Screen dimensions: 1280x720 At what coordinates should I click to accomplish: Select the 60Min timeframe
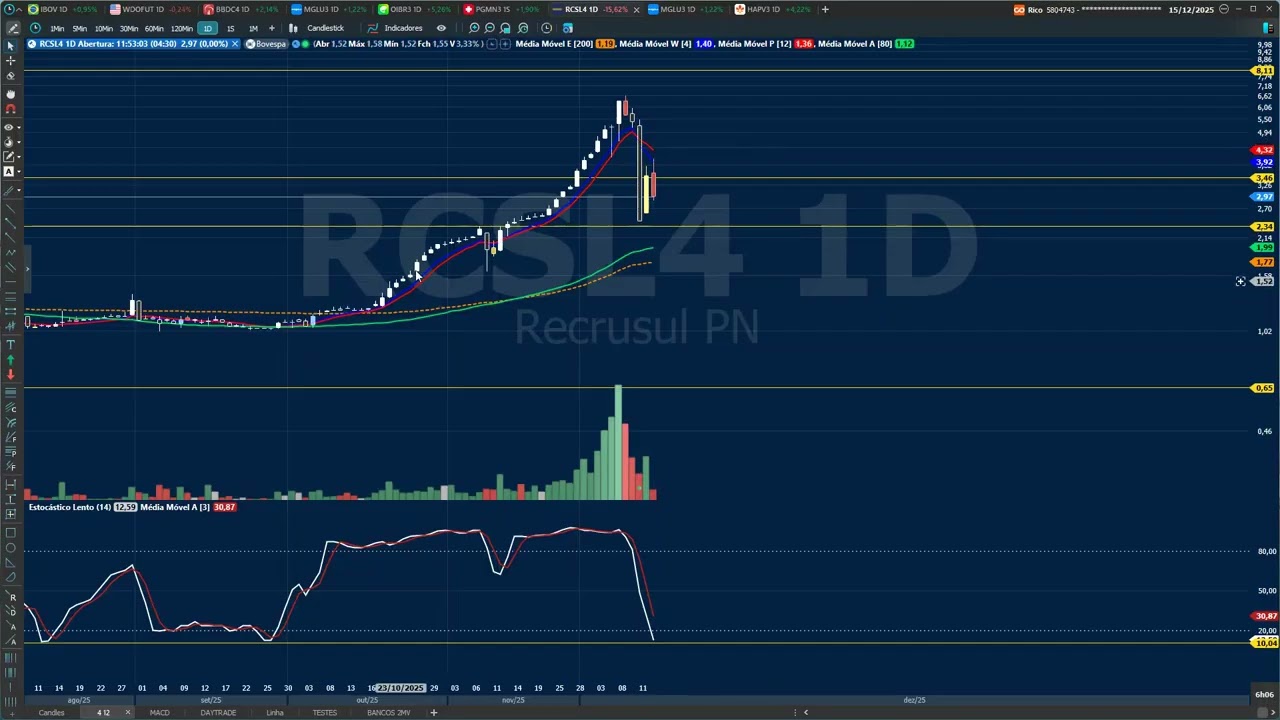point(154,28)
